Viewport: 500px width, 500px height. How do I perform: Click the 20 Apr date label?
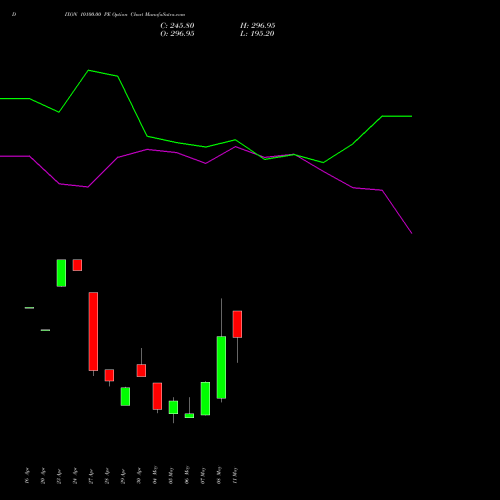point(43,476)
